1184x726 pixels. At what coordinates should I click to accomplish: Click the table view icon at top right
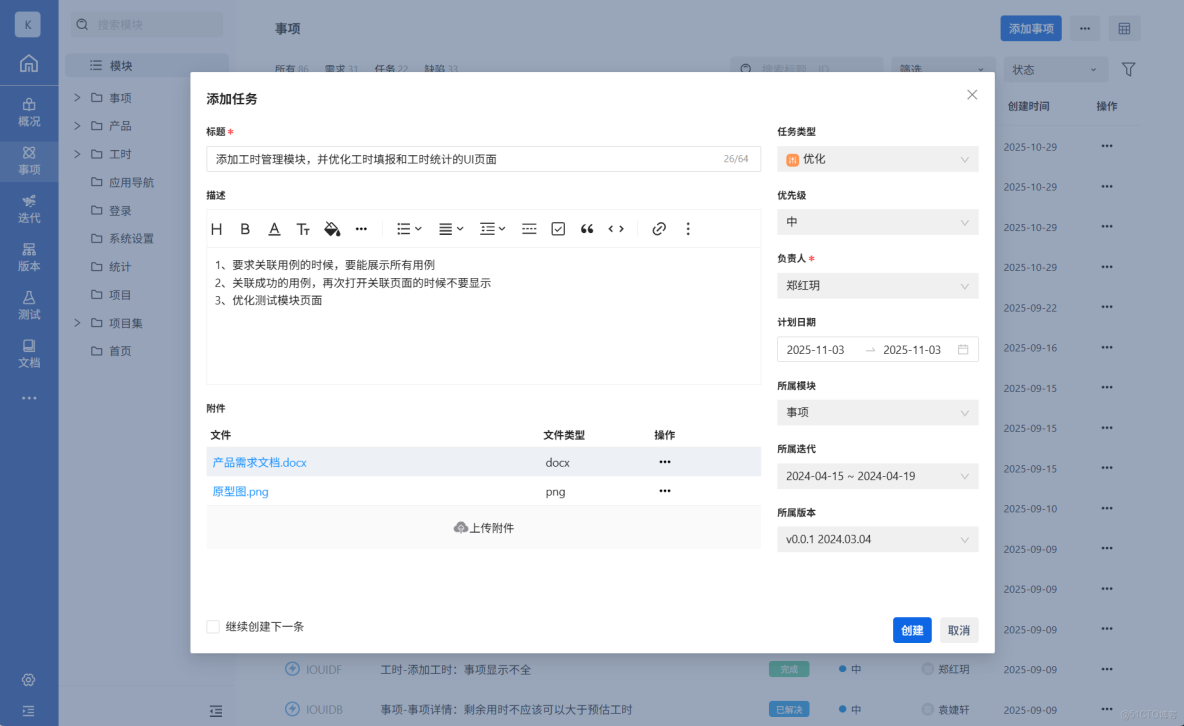(x=1124, y=28)
